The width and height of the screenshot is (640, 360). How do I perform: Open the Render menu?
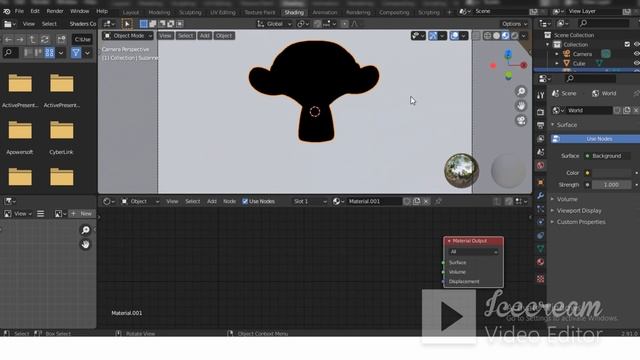click(55, 11)
